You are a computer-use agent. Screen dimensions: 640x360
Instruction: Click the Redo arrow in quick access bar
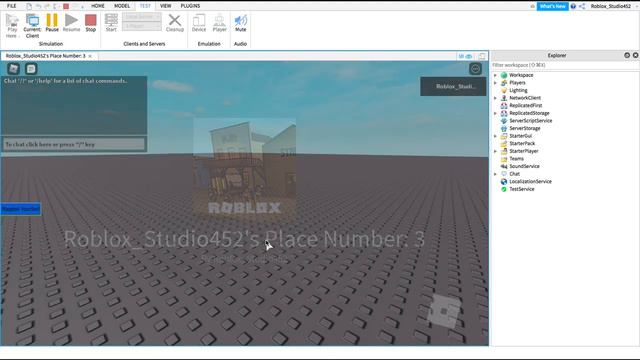click(47, 6)
